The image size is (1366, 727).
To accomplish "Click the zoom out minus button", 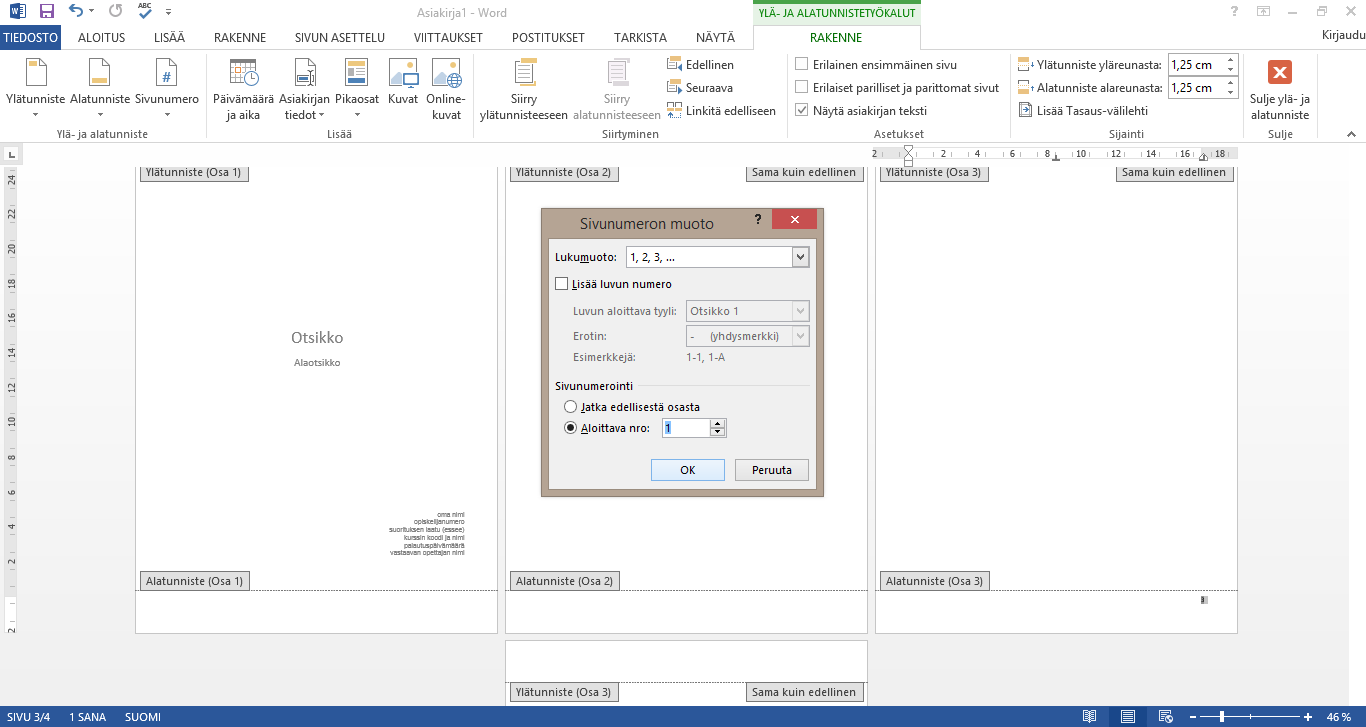I will pos(1195,717).
